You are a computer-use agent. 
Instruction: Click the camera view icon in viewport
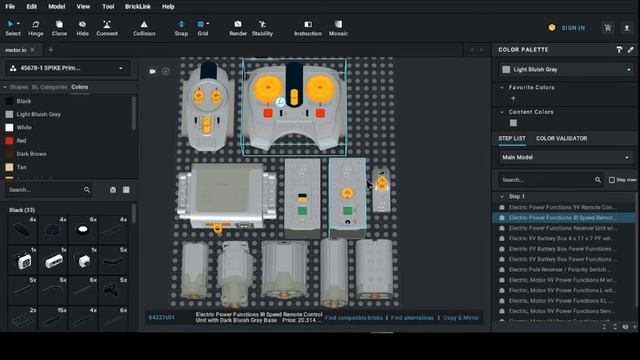(153, 71)
